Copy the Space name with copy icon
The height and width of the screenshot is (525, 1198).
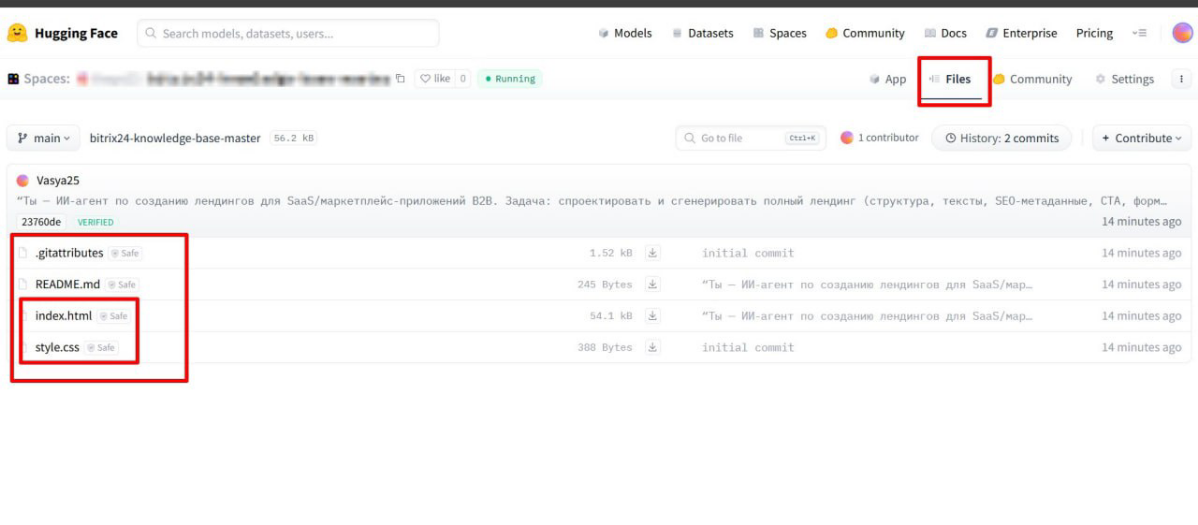(x=399, y=79)
